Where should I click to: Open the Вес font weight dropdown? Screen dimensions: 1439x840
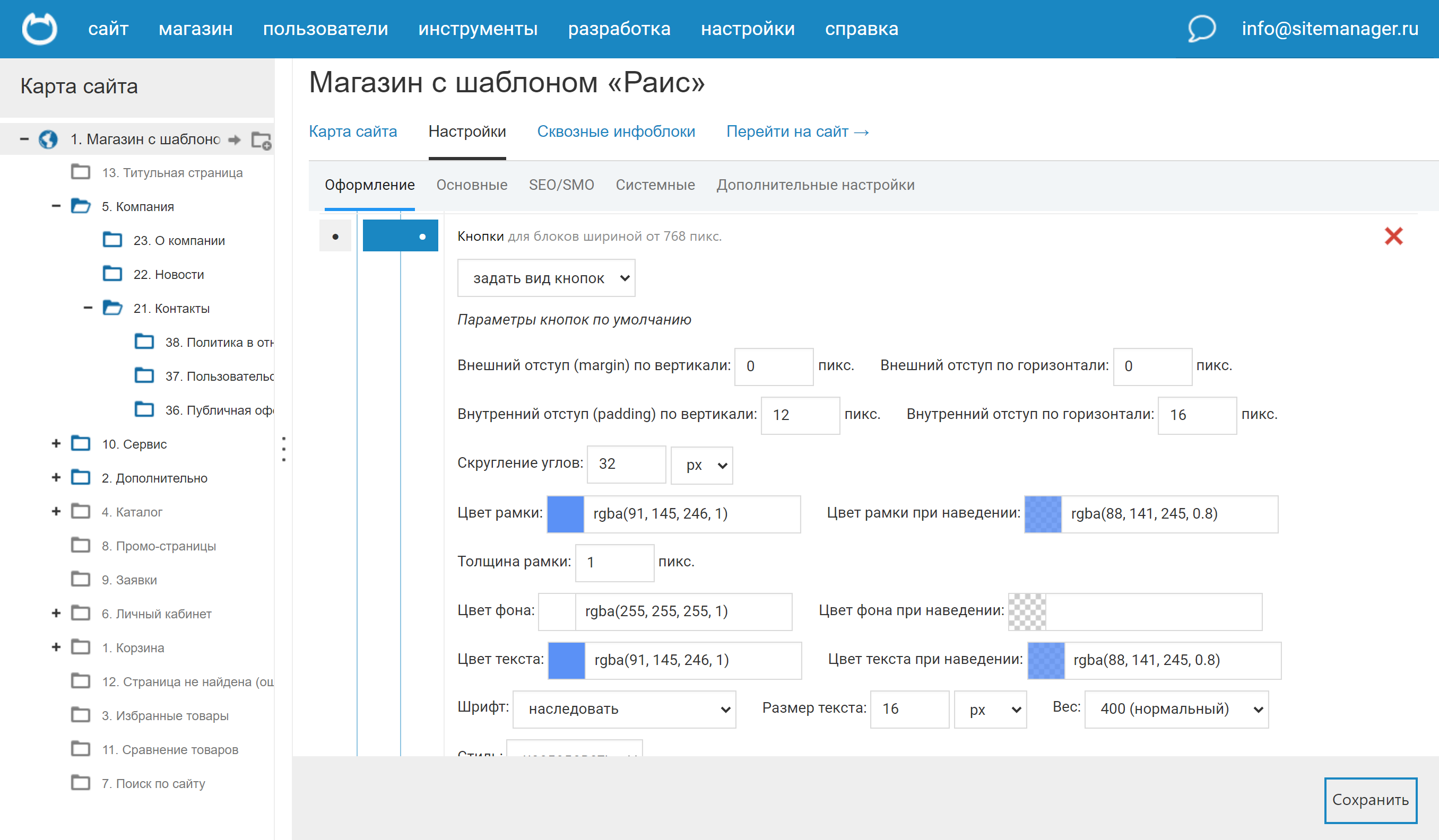click(x=1176, y=710)
